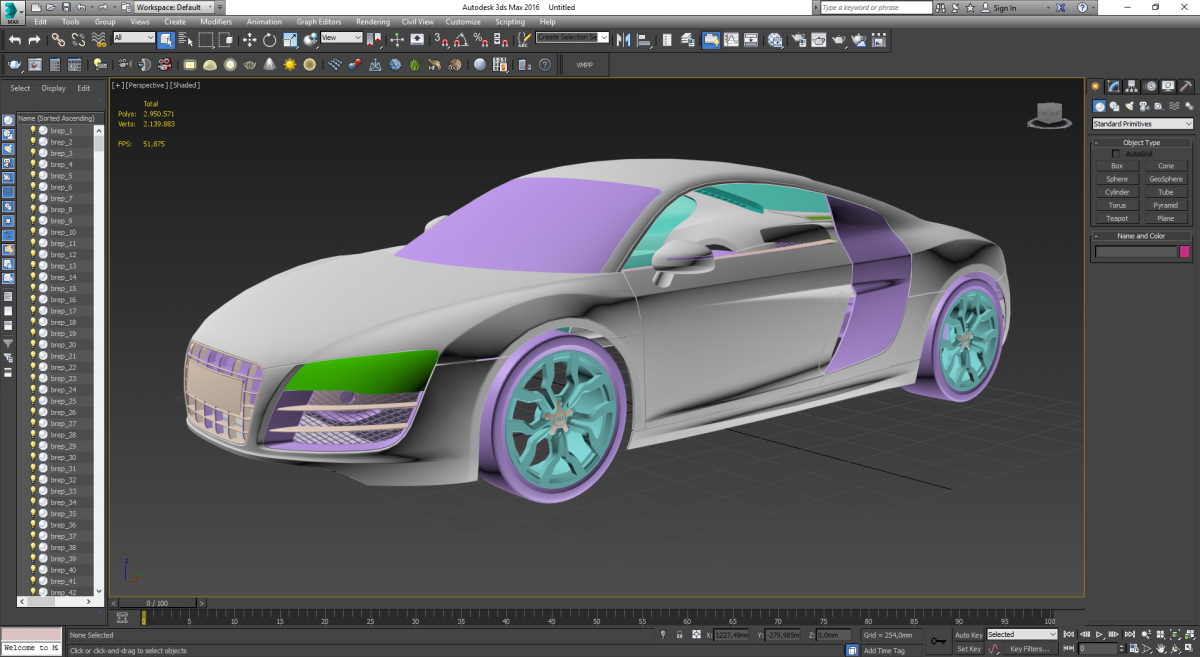This screenshot has width=1200, height=657.
Task: Open the reference coordinate system 'View' dropdown
Action: (x=342, y=38)
